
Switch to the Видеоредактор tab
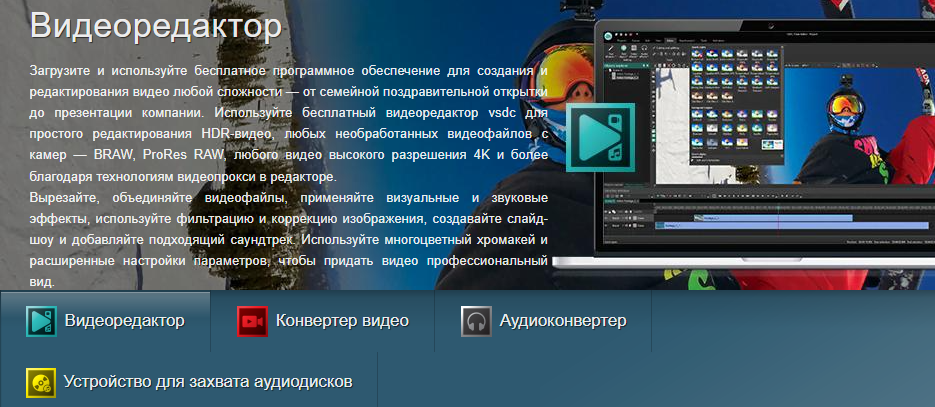(124, 321)
